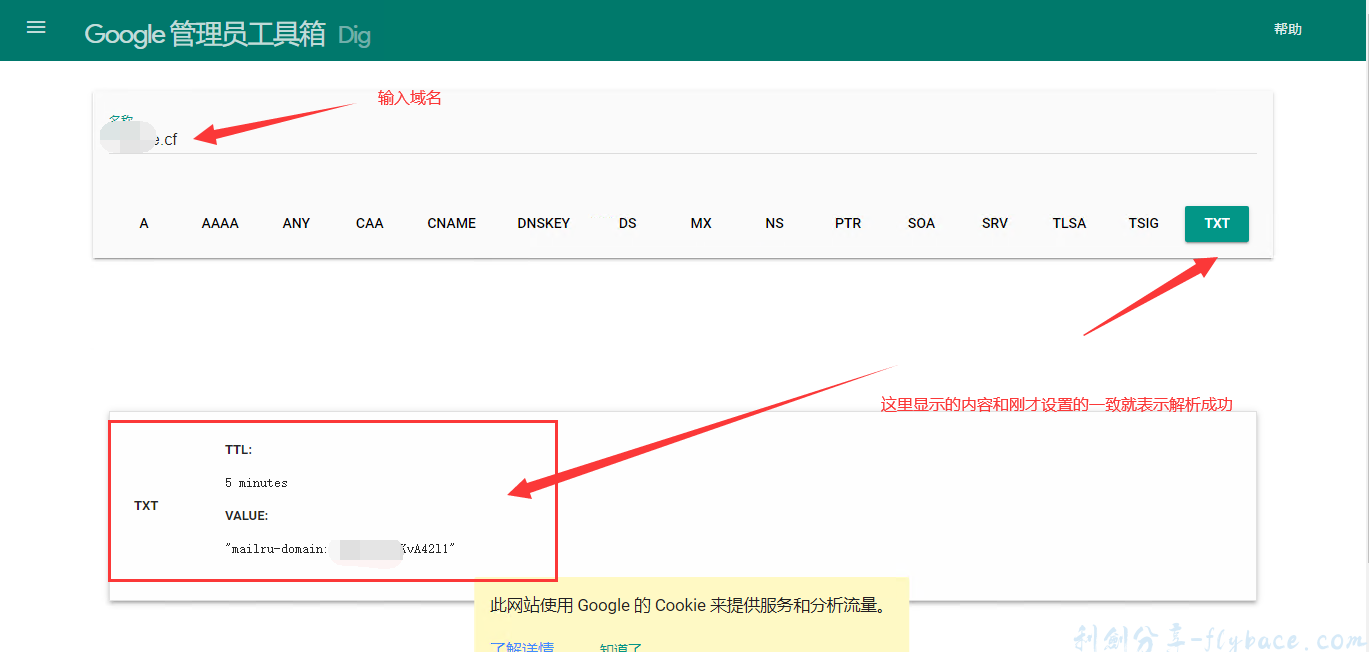The height and width of the screenshot is (652, 1369).
Task: Select the TSIG record type
Action: 1143,223
